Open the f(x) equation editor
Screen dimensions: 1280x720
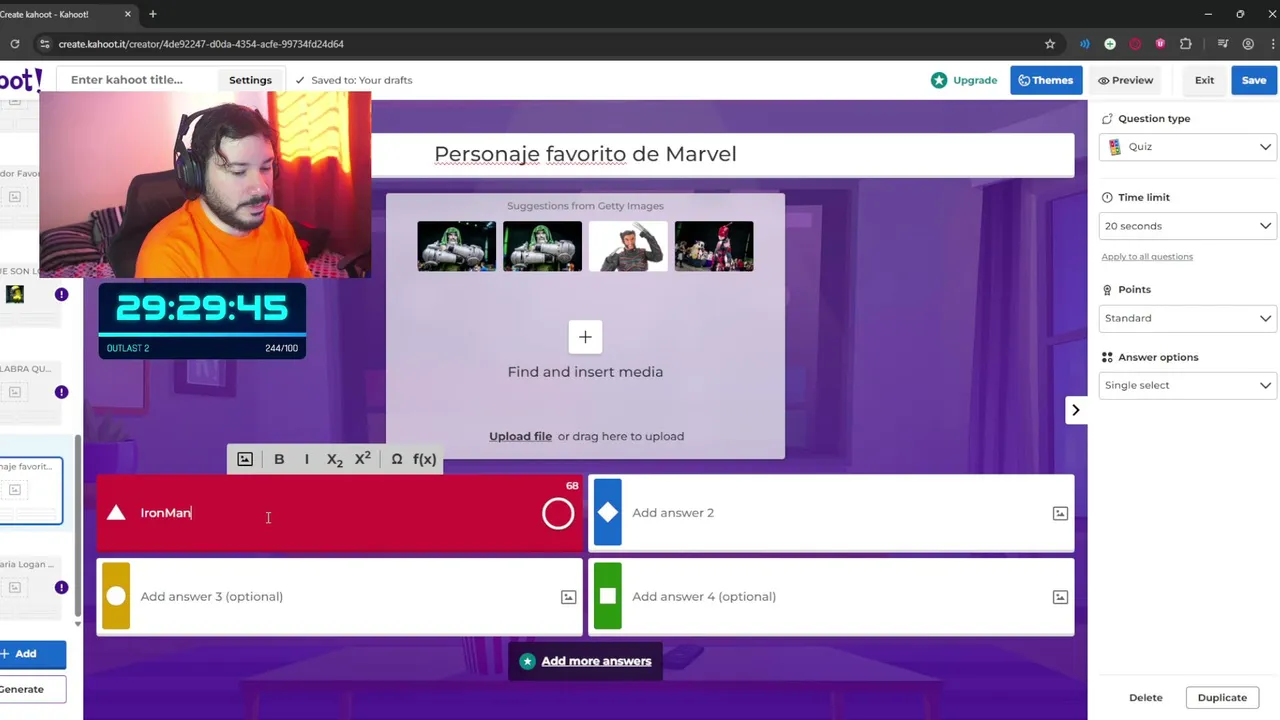pyautogui.click(x=424, y=459)
